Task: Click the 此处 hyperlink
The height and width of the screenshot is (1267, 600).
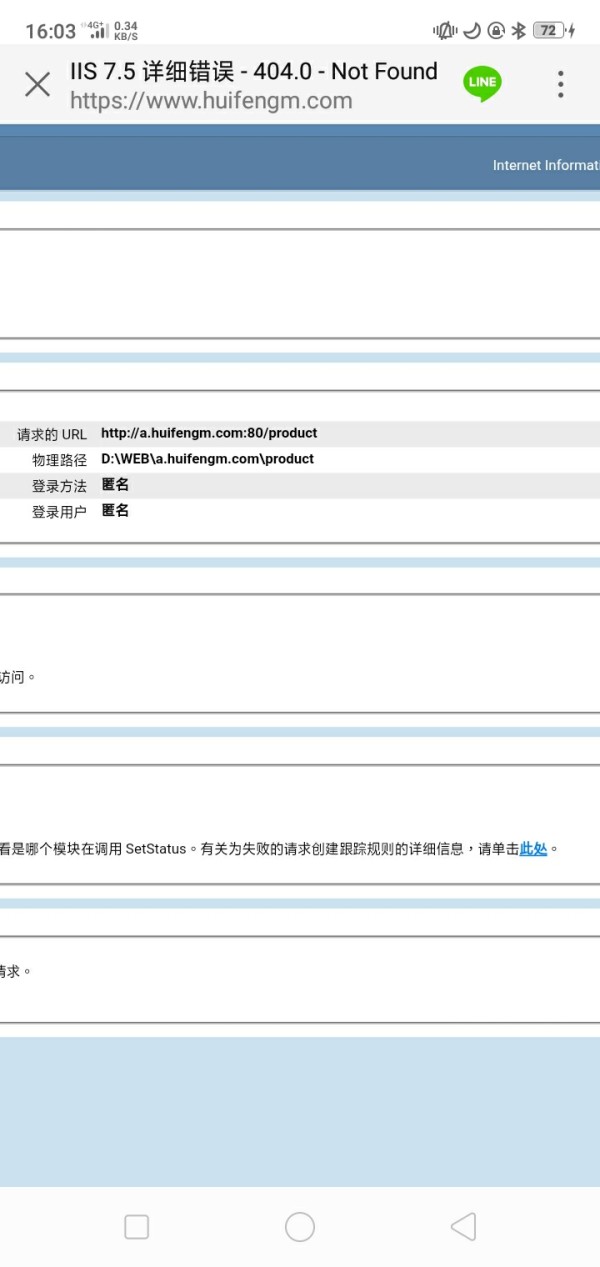Action: coord(533,849)
